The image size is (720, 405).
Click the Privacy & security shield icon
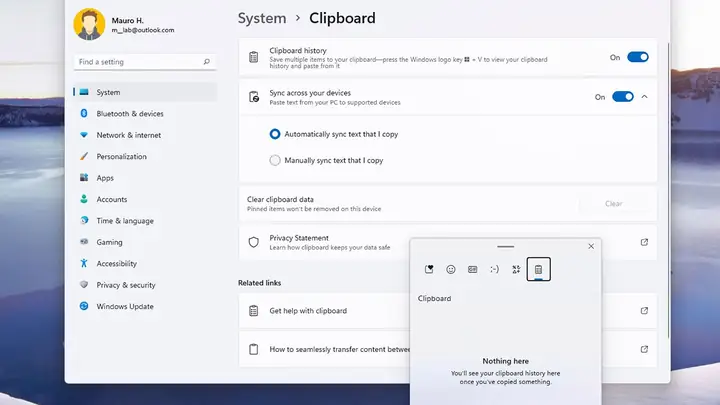[84, 285]
